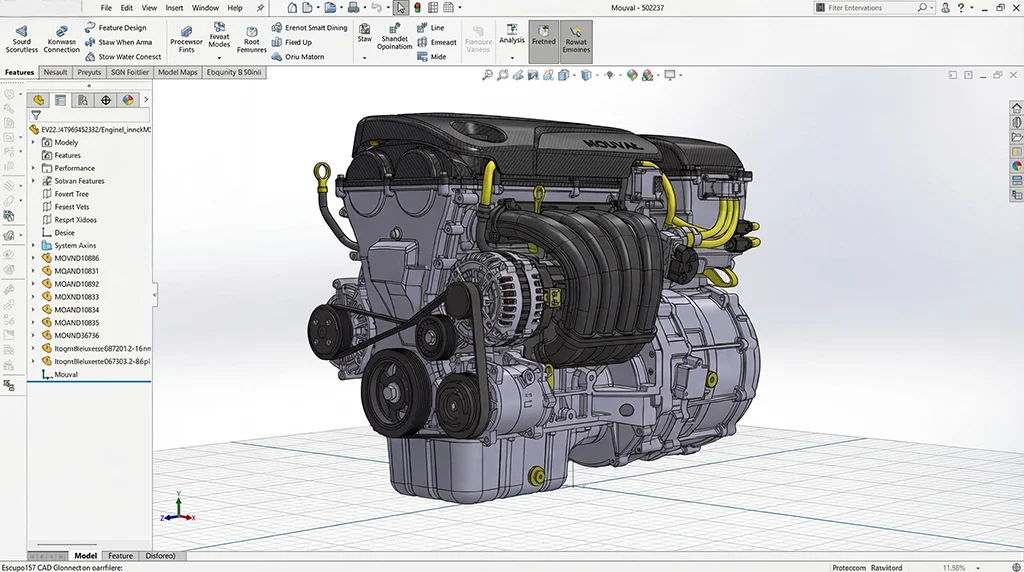This screenshot has width=1024, height=572.
Task: Click the Shandet Opoinatiom icon
Action: click(395, 30)
